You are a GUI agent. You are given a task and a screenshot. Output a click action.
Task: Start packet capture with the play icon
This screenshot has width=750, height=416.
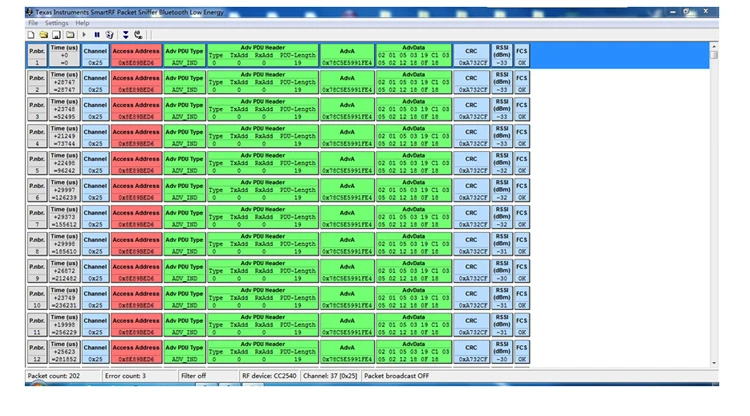click(84, 35)
